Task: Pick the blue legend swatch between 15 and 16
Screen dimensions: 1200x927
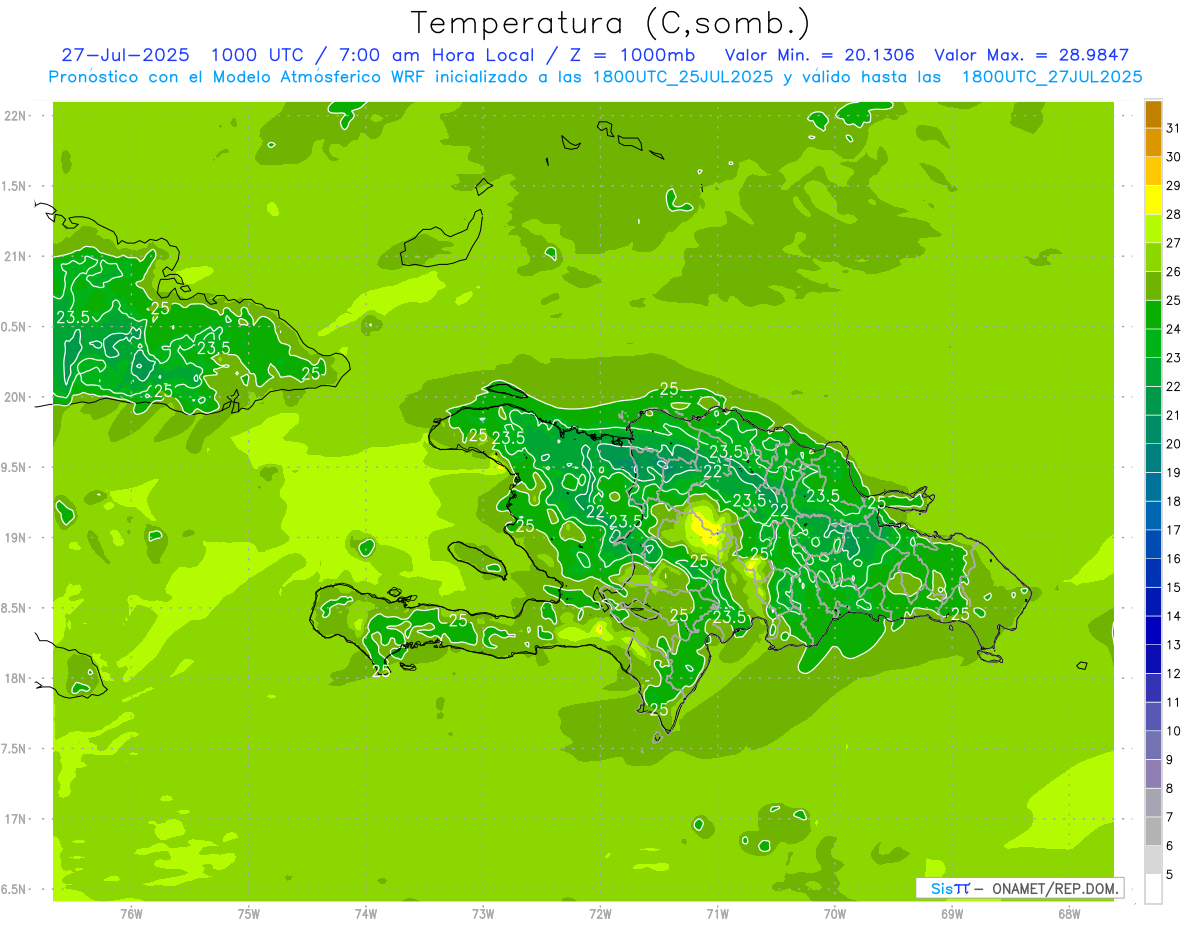Action: 1153,573
